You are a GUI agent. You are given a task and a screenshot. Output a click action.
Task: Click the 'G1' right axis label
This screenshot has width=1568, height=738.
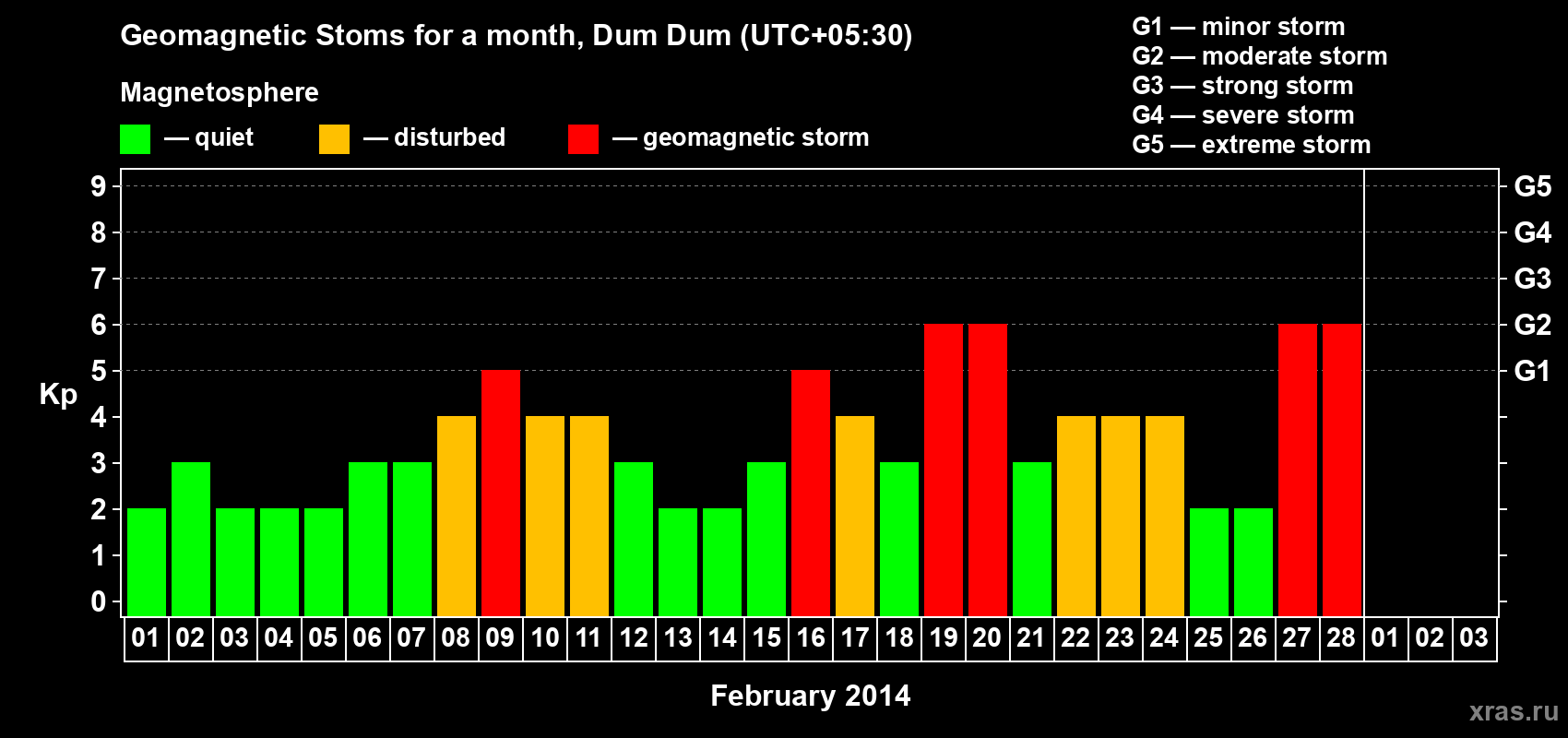(x=1533, y=371)
